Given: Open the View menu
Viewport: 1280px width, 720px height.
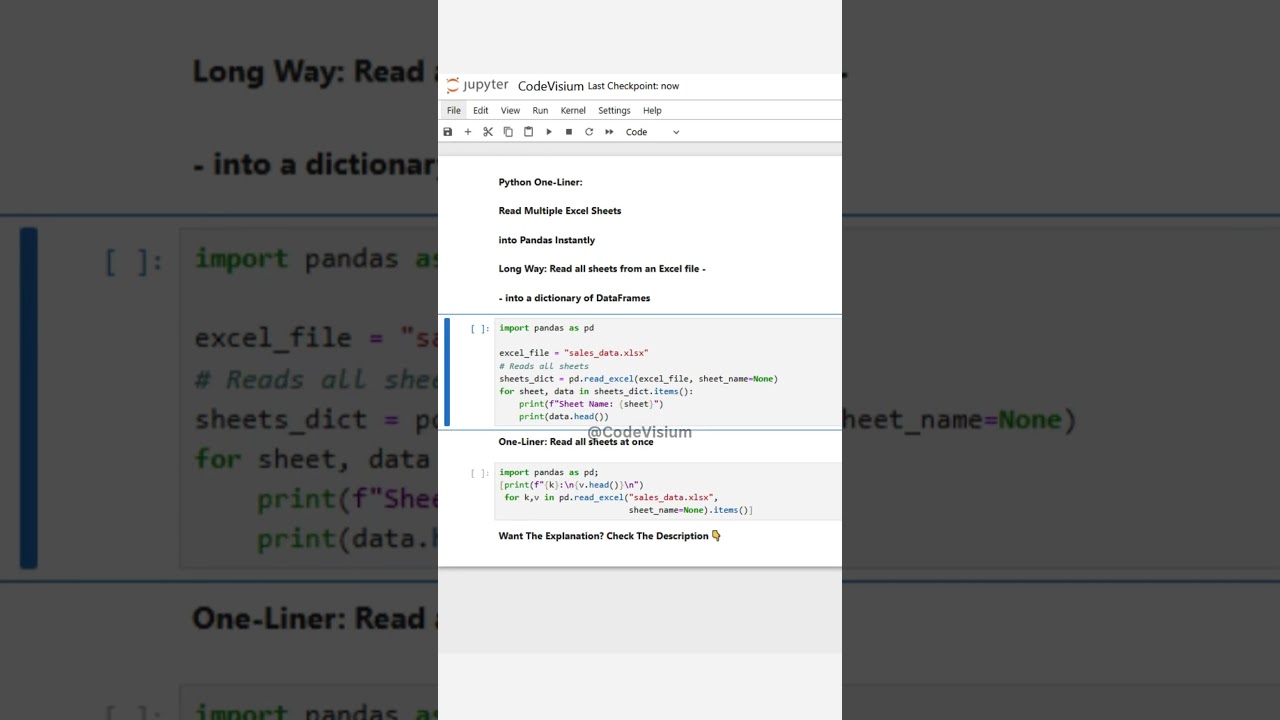Looking at the screenshot, I should [510, 111].
